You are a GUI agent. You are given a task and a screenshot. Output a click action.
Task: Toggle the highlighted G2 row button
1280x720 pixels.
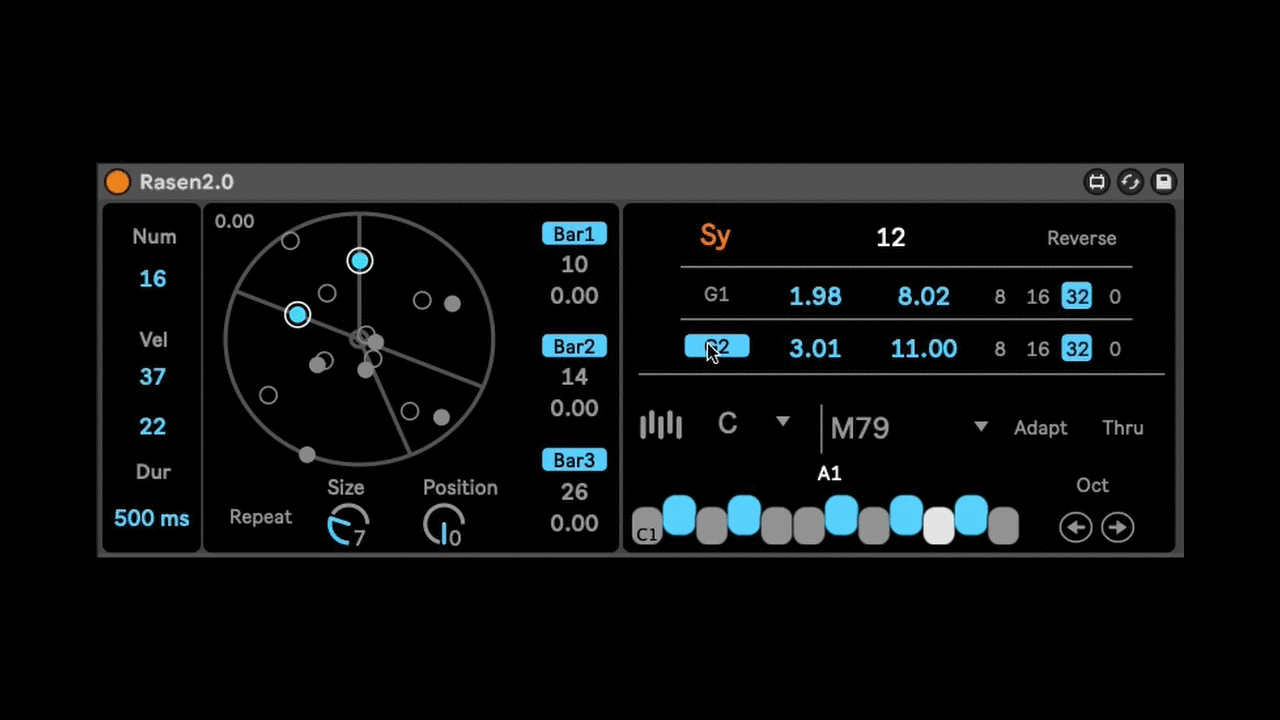pyautogui.click(x=717, y=347)
